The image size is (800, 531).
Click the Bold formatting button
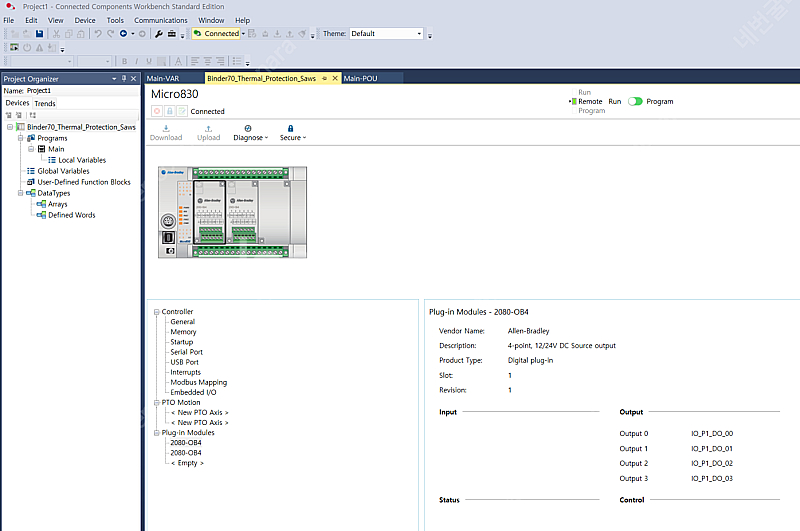(124, 61)
